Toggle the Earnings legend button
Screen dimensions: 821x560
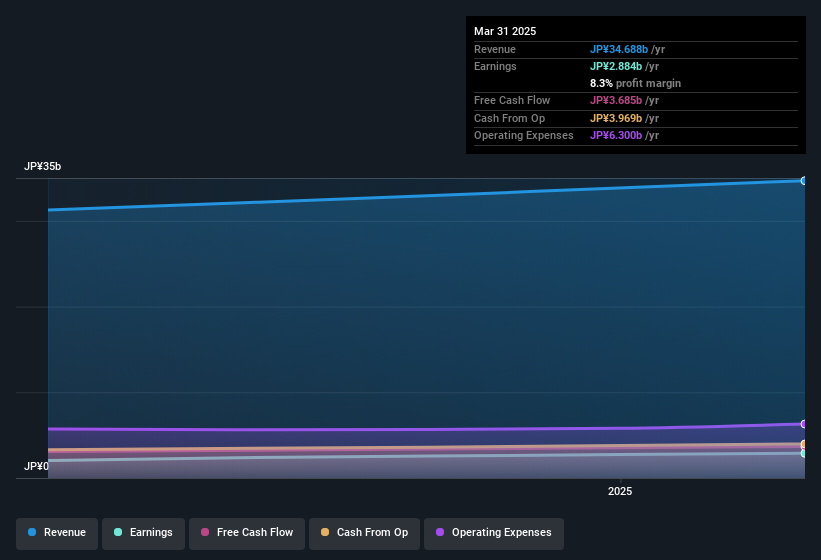tap(143, 533)
